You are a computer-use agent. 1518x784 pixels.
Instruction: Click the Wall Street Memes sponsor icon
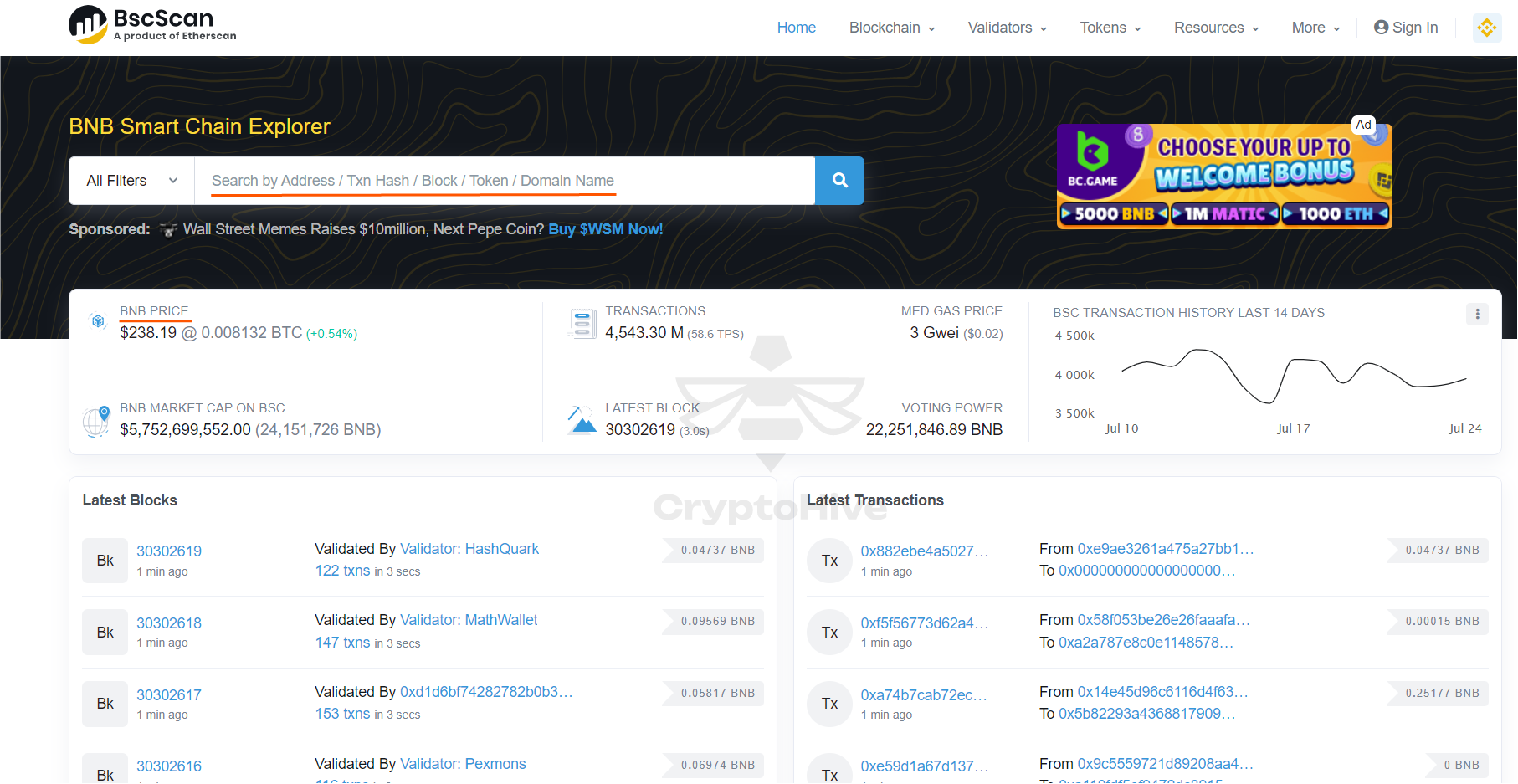point(168,229)
